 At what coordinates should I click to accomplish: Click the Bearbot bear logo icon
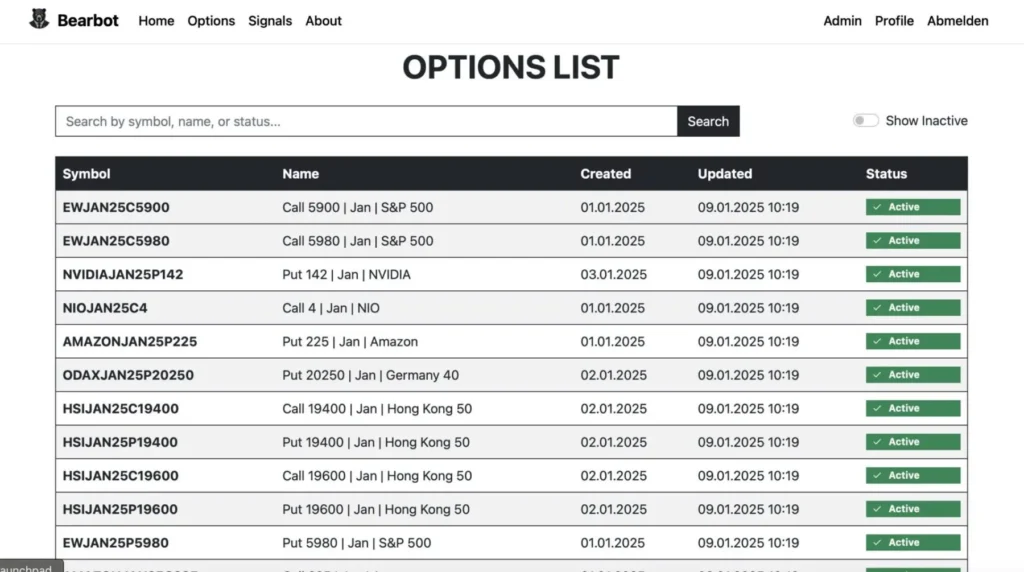click(39, 20)
